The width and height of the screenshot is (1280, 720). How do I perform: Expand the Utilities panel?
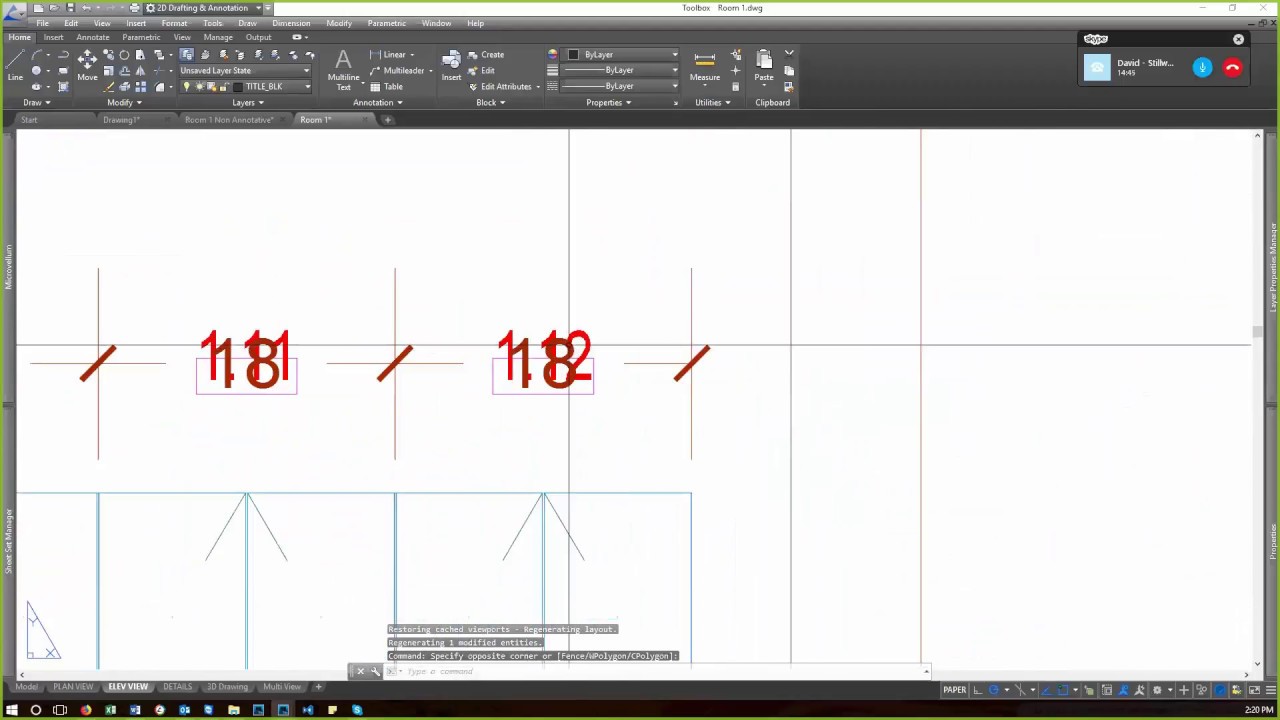click(713, 102)
